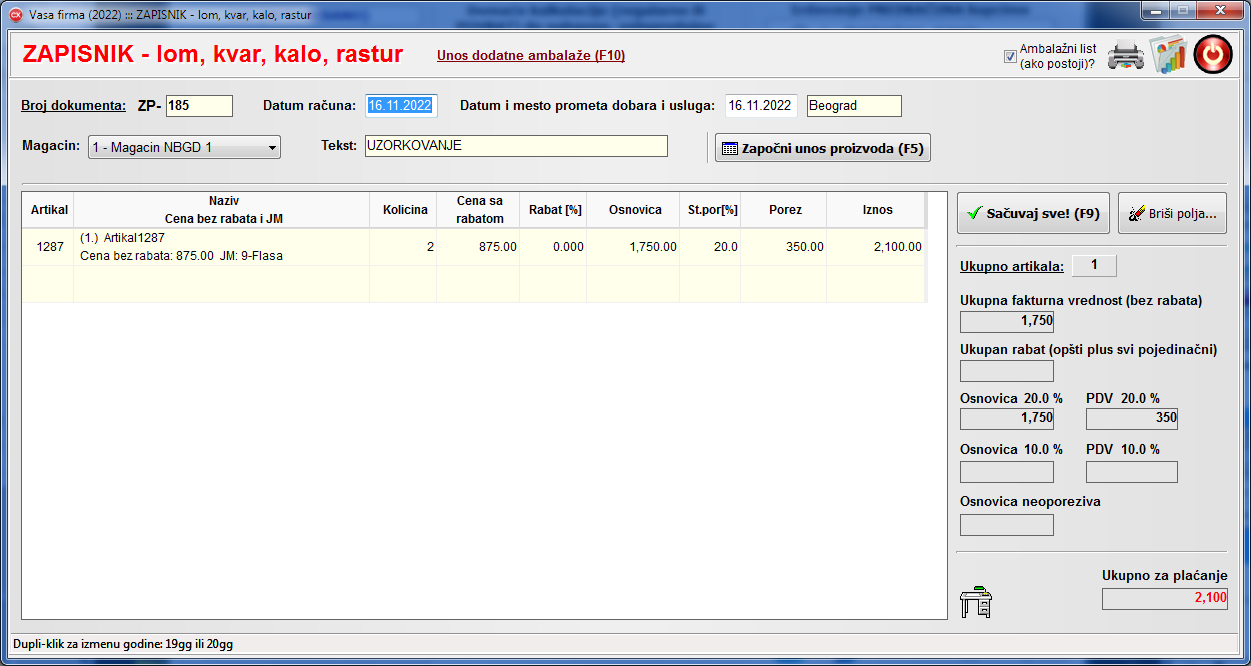This screenshot has height=666, width=1251.
Task: Click the Ukupno za plaćanje field 2,100
Action: [1165, 599]
